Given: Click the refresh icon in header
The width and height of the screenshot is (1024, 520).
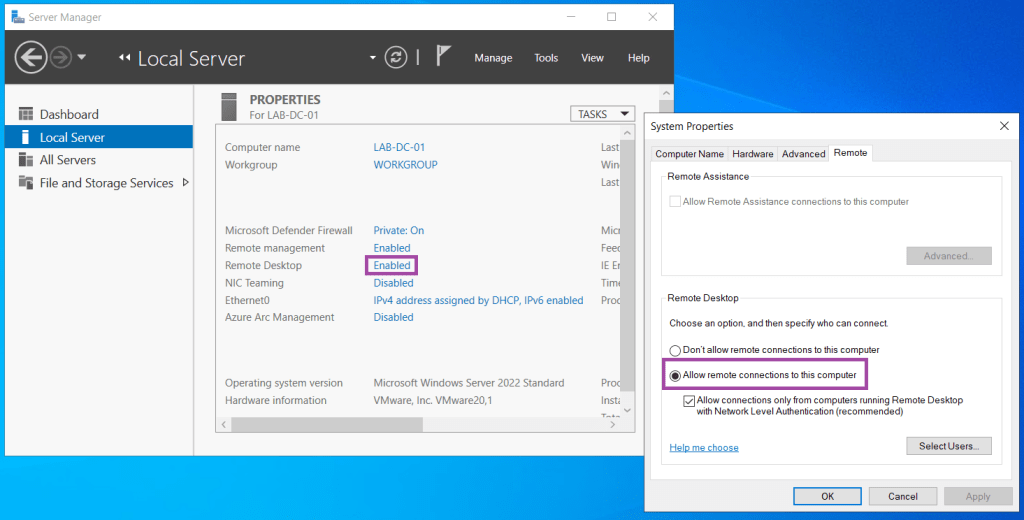Looking at the screenshot, I should (398, 58).
